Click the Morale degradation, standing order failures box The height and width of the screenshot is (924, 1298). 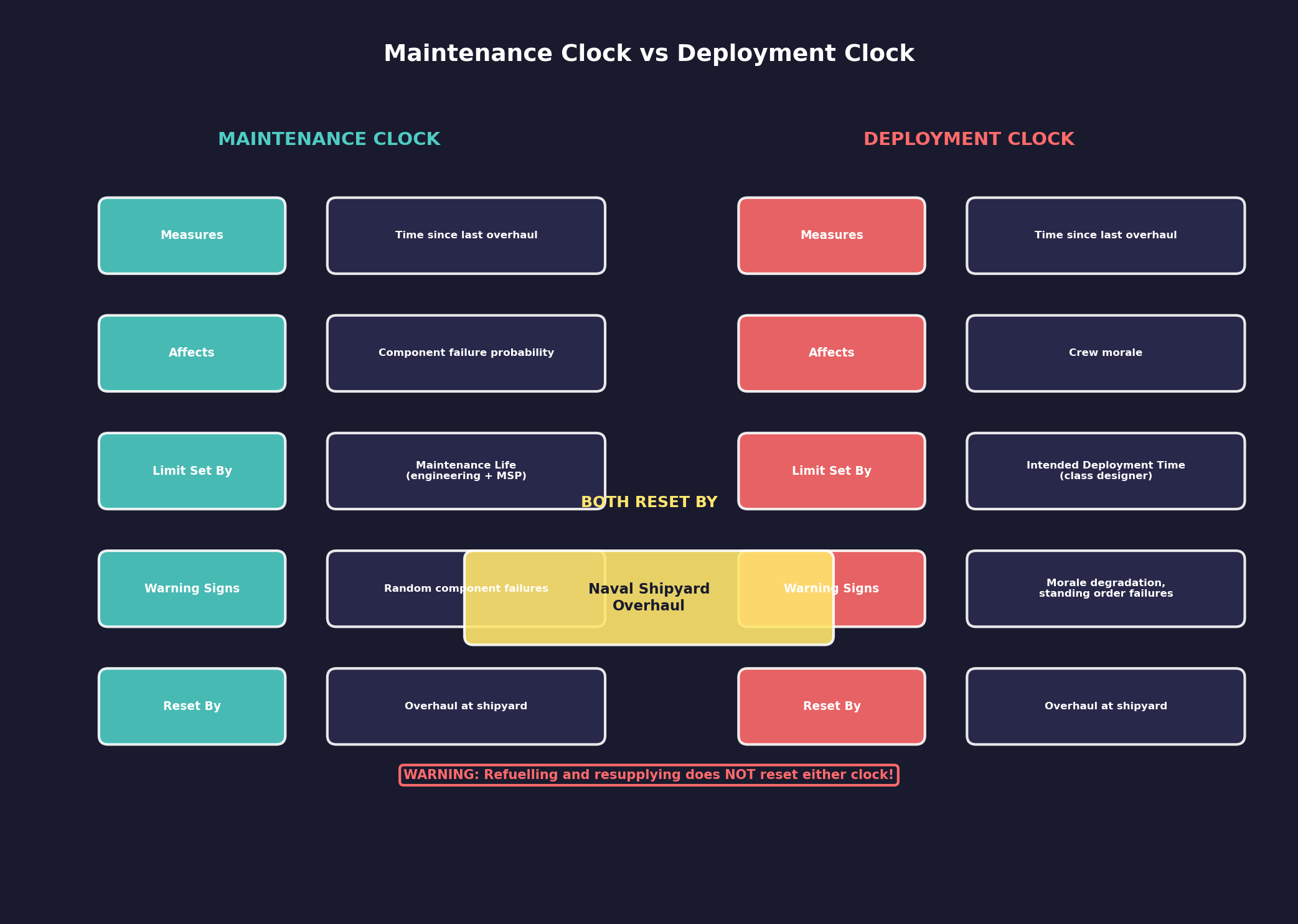pos(1105,588)
